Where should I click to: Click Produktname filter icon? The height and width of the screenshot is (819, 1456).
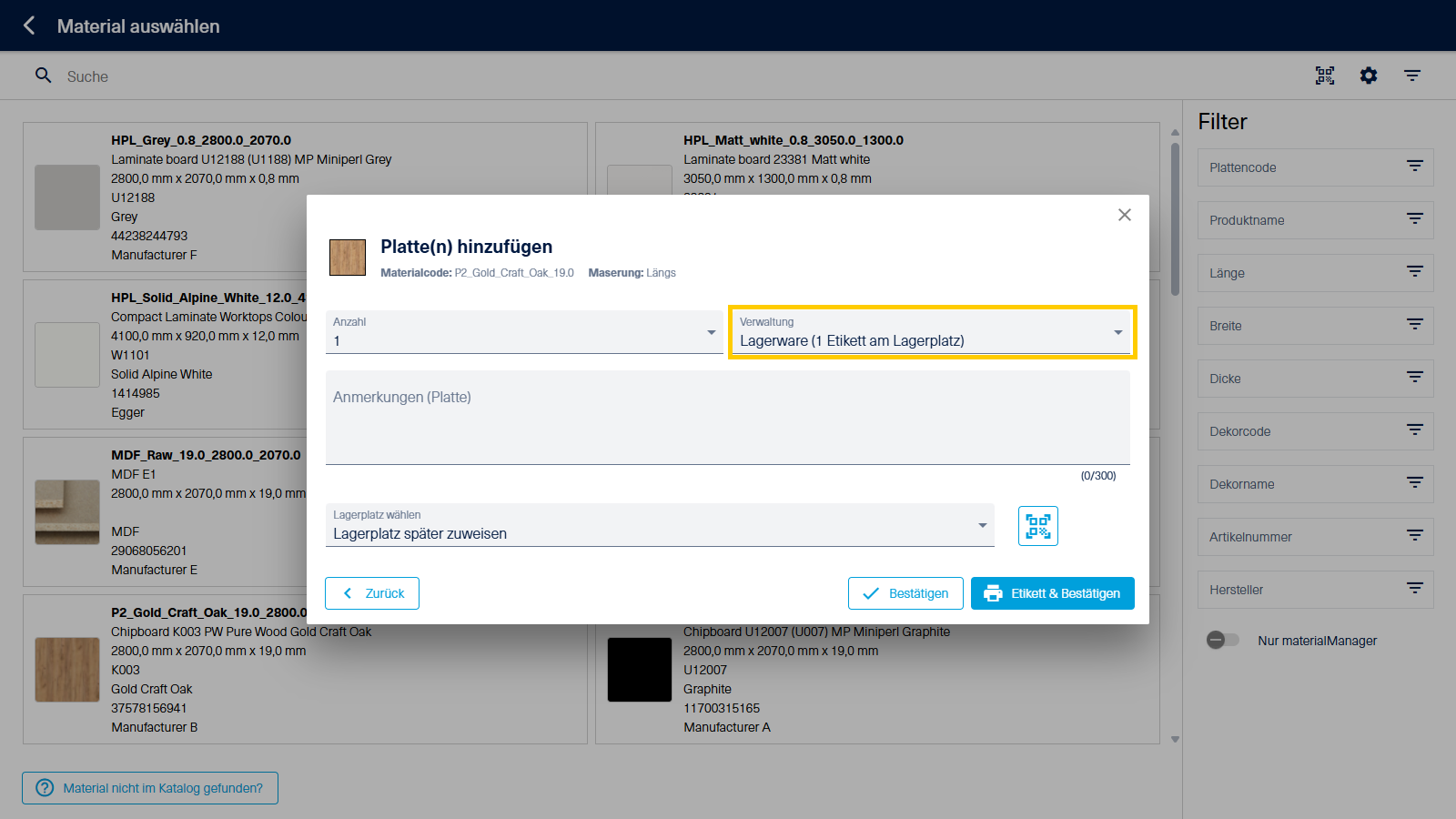1415,218
